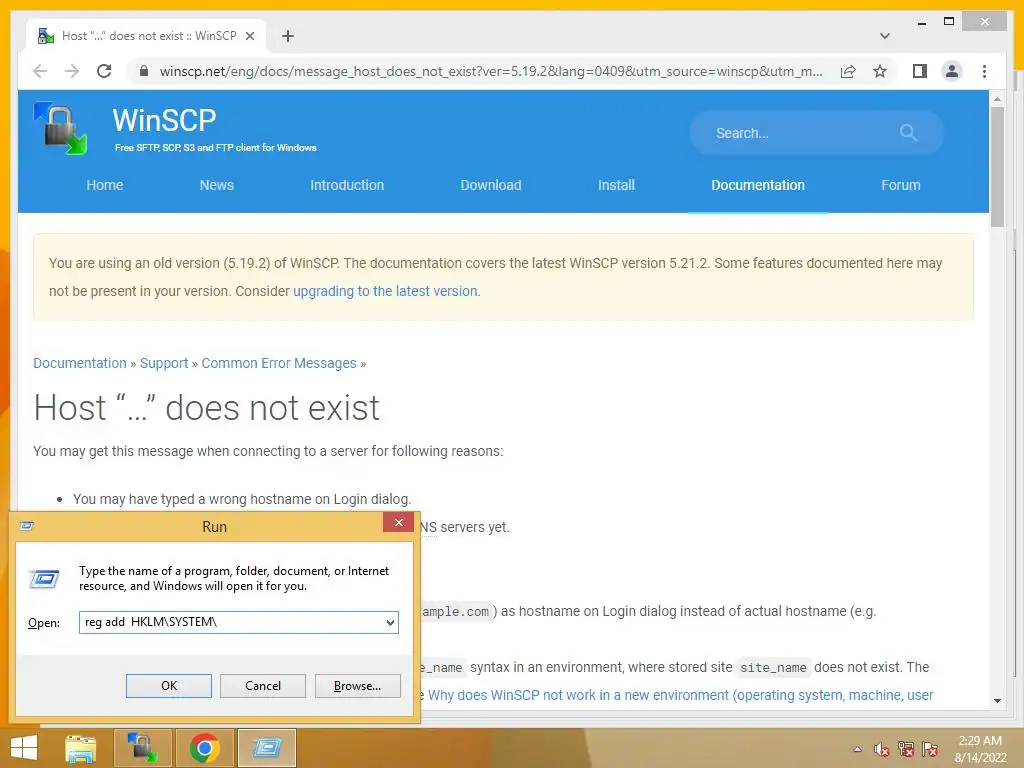Click the scrollbar up arrow
This screenshot has height=768, width=1024.
coord(997,99)
